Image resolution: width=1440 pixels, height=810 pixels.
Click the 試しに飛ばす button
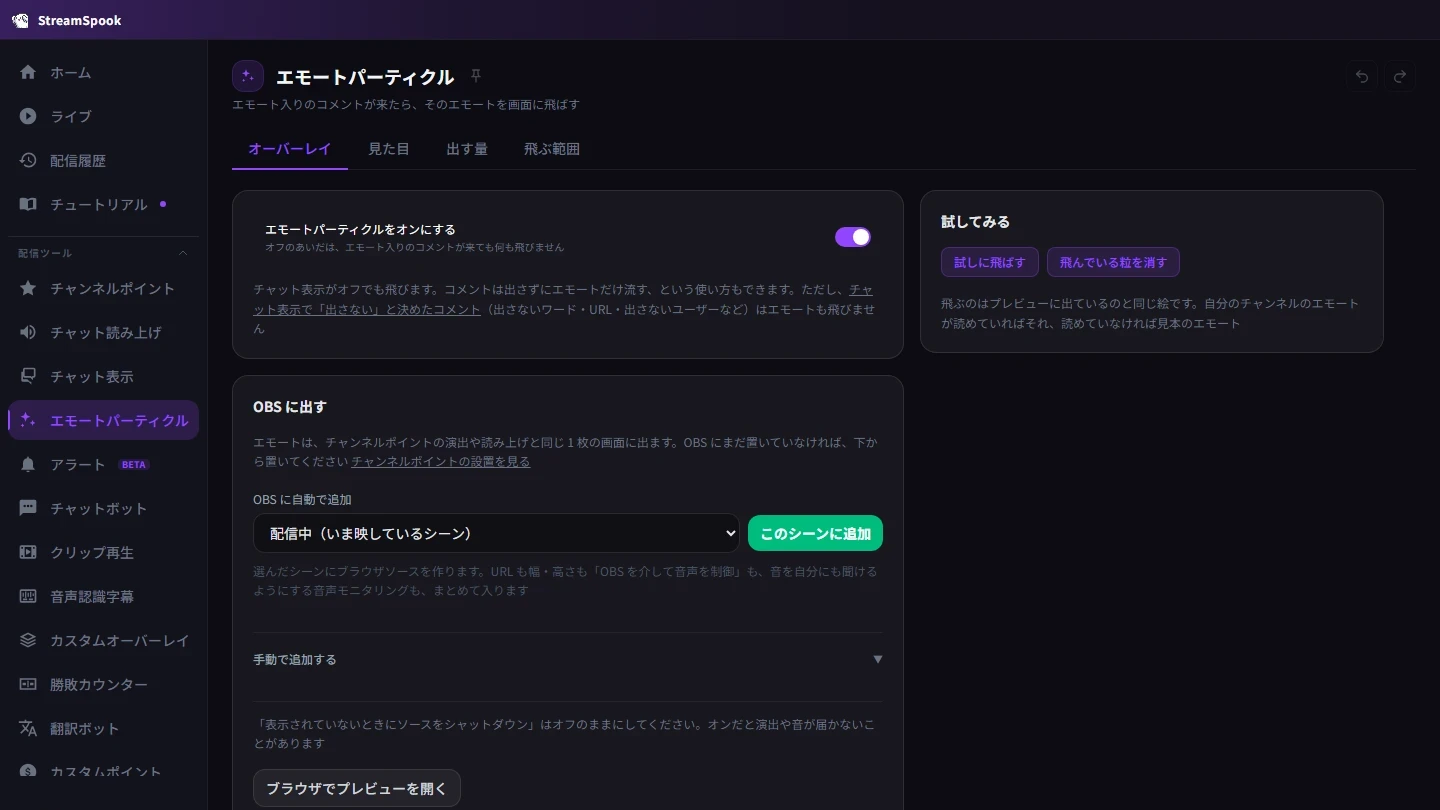point(990,262)
